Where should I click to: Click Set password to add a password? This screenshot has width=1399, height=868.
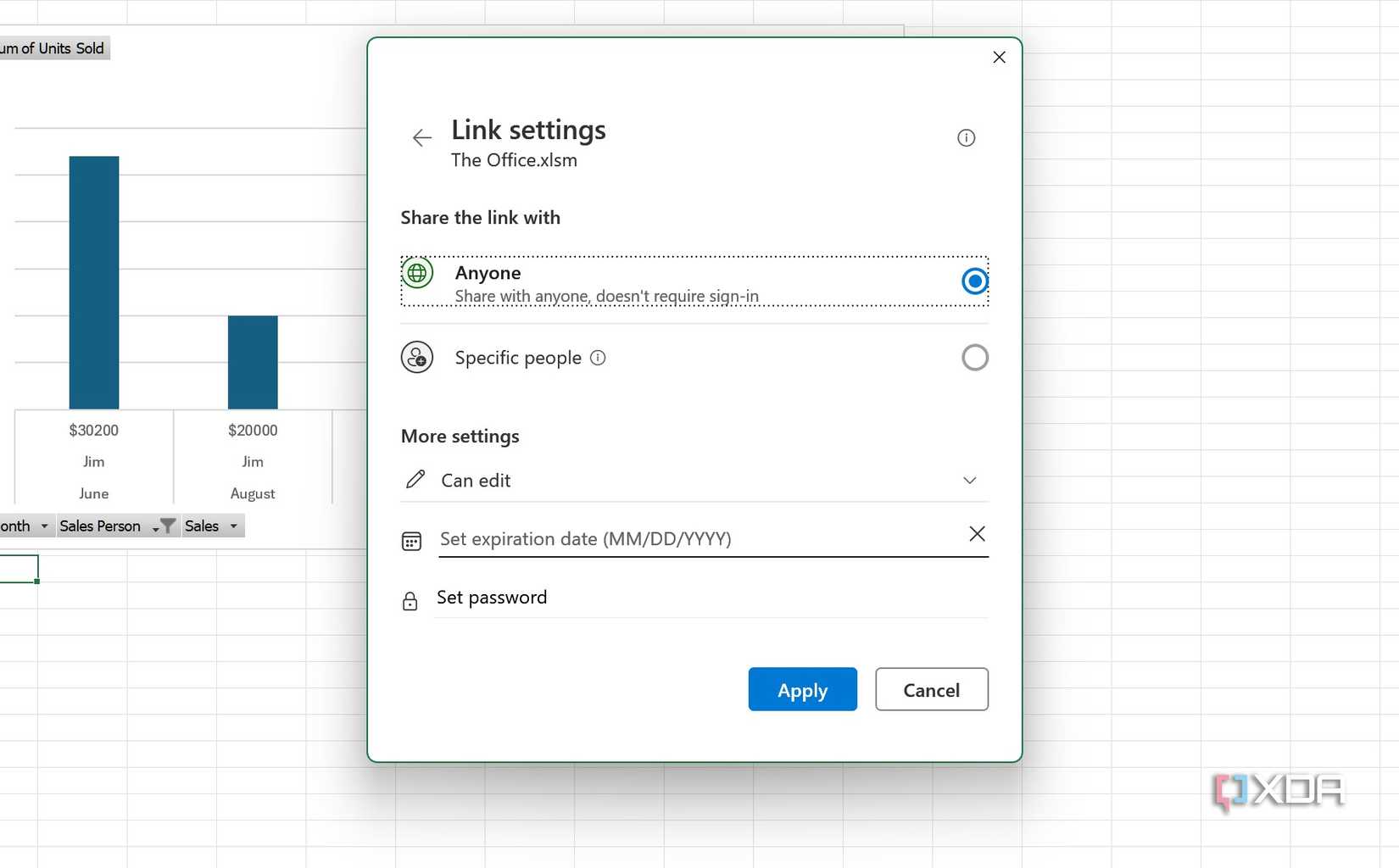tap(491, 597)
